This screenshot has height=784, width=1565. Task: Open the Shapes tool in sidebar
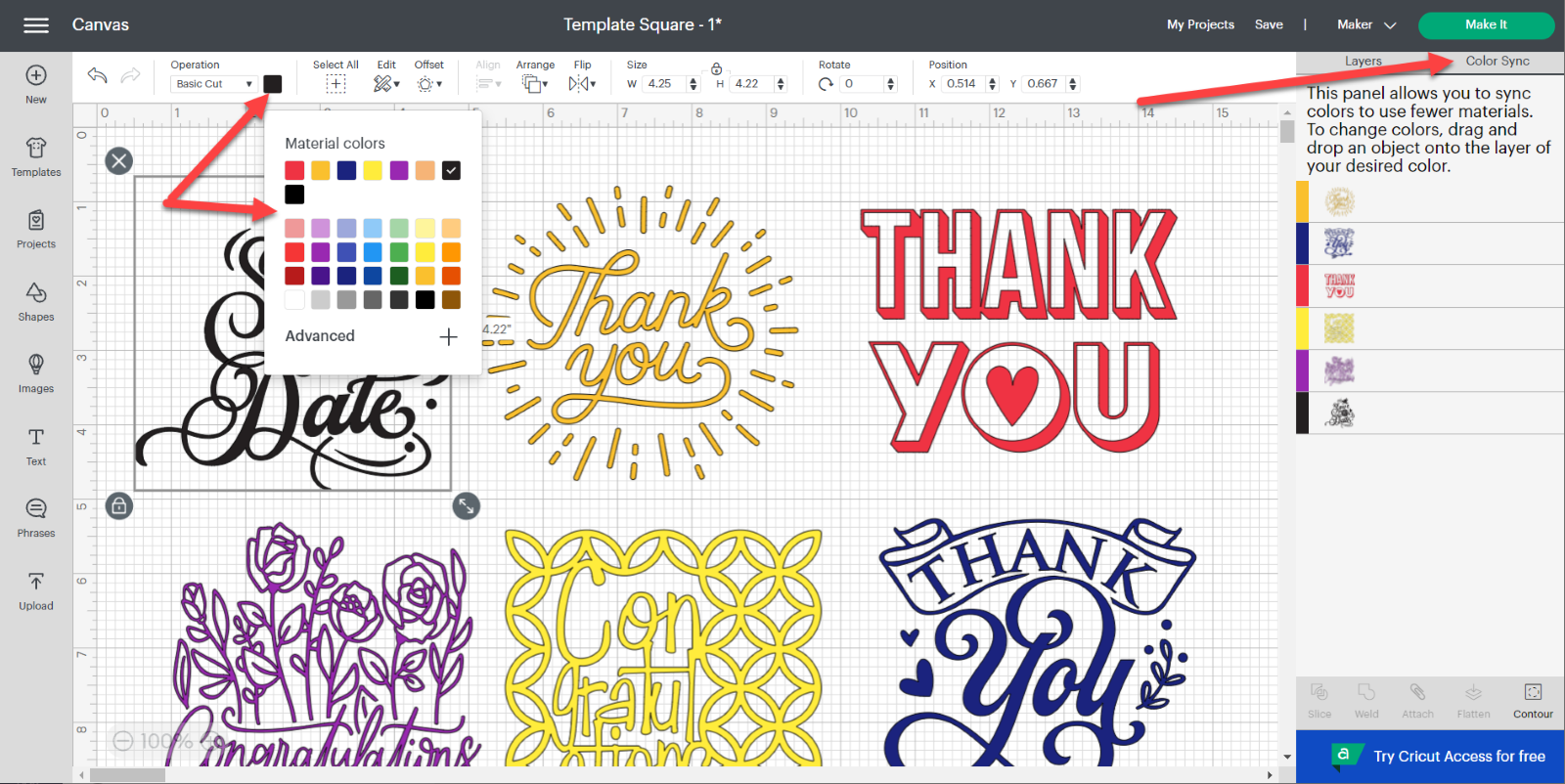pos(36,301)
